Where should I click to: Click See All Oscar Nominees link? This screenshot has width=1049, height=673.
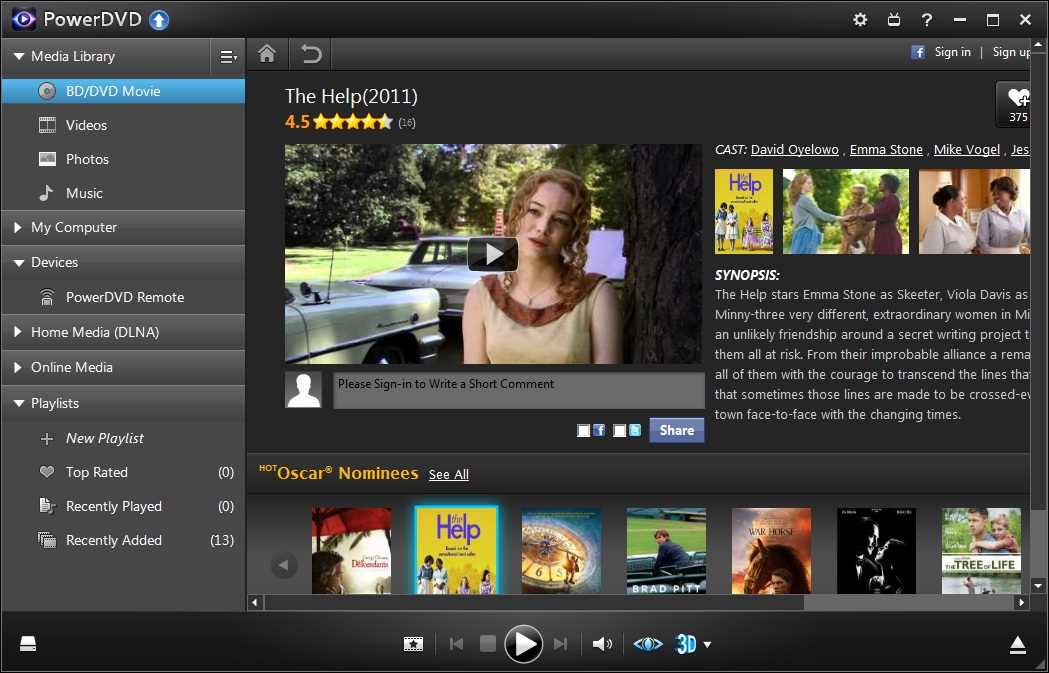[448, 474]
